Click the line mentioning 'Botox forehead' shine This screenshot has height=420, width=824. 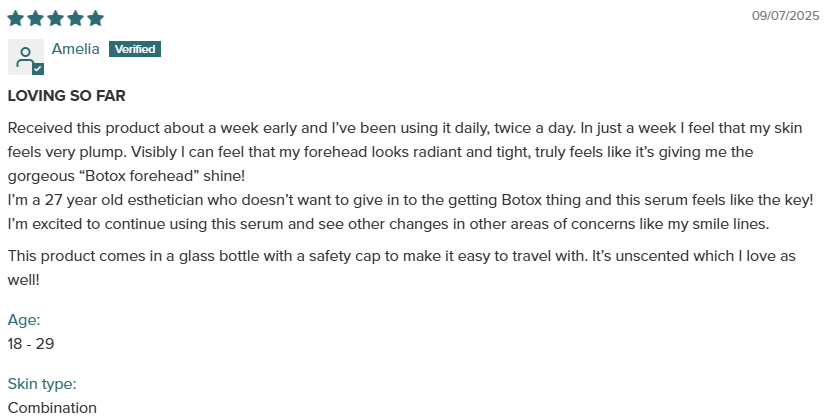click(126, 176)
